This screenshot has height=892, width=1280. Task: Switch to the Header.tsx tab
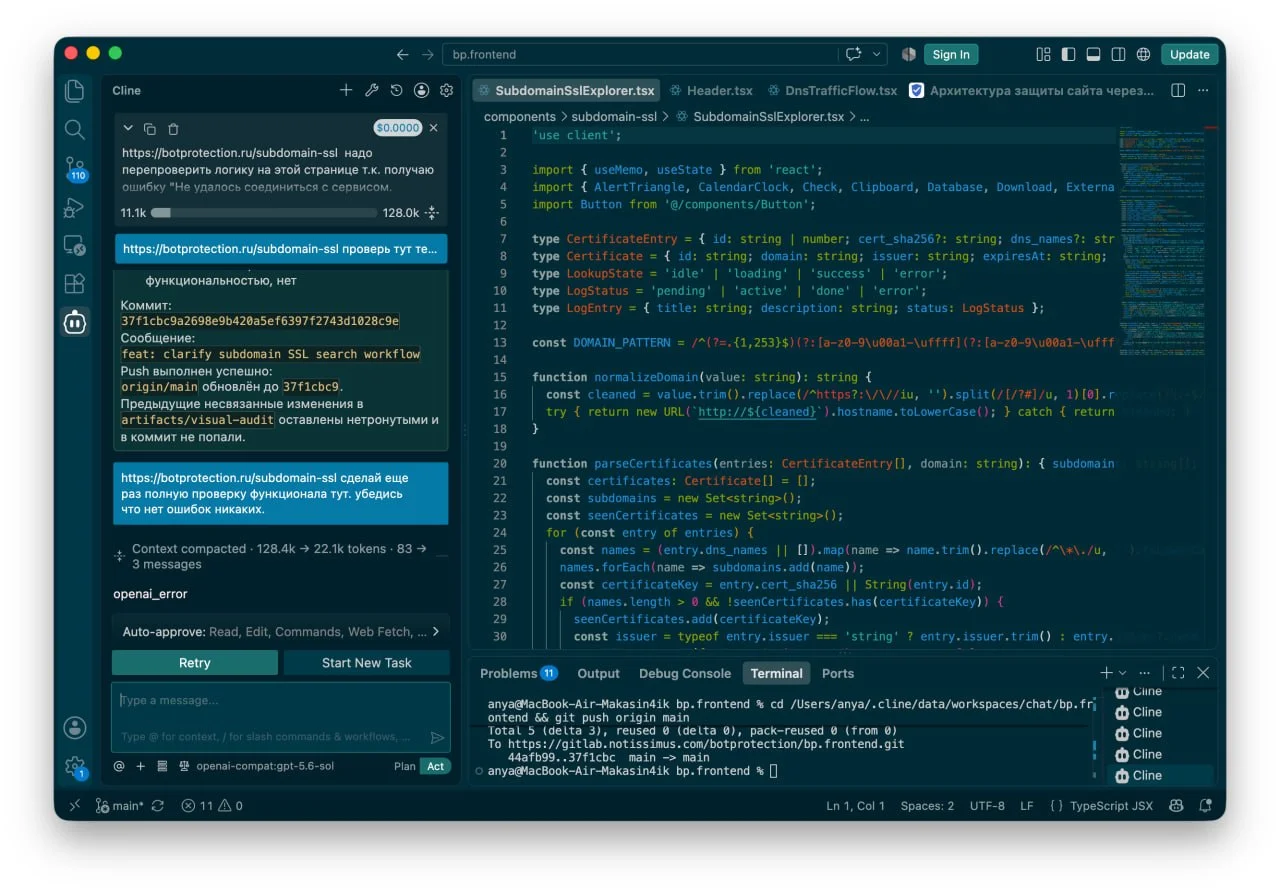(711, 90)
